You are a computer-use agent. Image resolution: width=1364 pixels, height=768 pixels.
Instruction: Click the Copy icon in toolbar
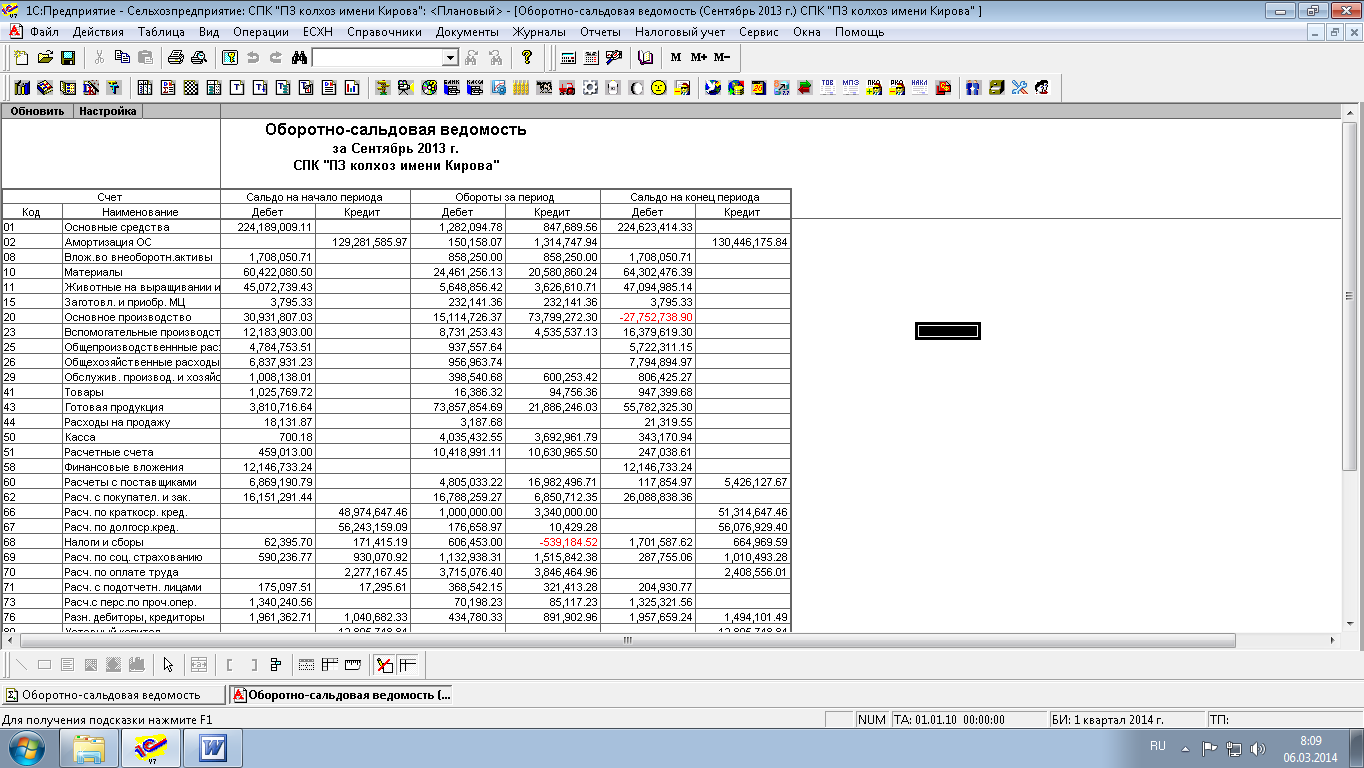(122, 58)
